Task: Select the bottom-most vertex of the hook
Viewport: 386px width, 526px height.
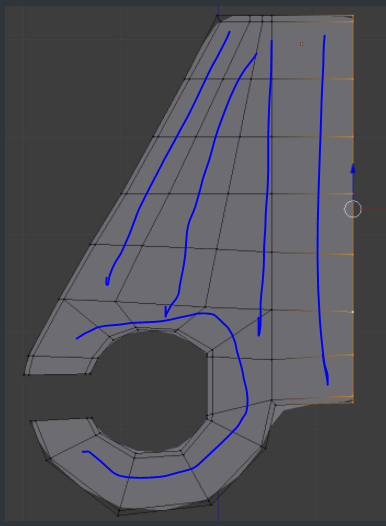Action: click(118, 512)
